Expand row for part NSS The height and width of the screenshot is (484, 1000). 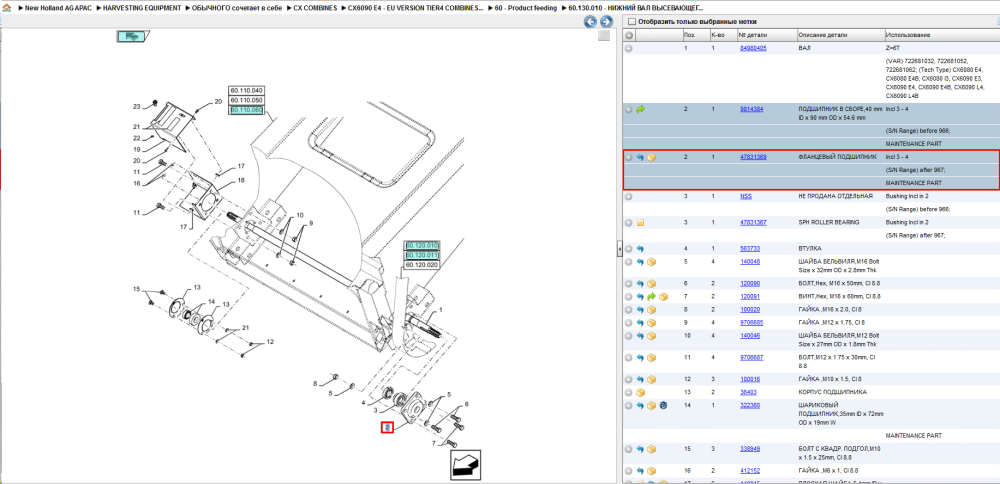point(629,196)
